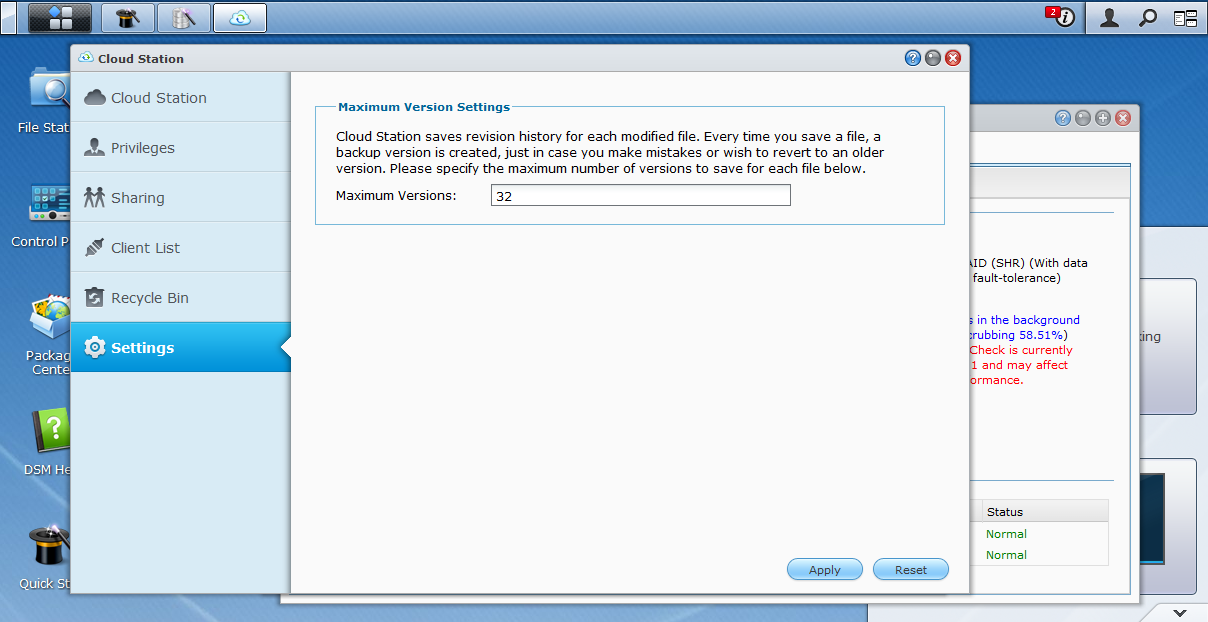
Task: Minimize the Cloud Station window
Action: click(x=933, y=58)
